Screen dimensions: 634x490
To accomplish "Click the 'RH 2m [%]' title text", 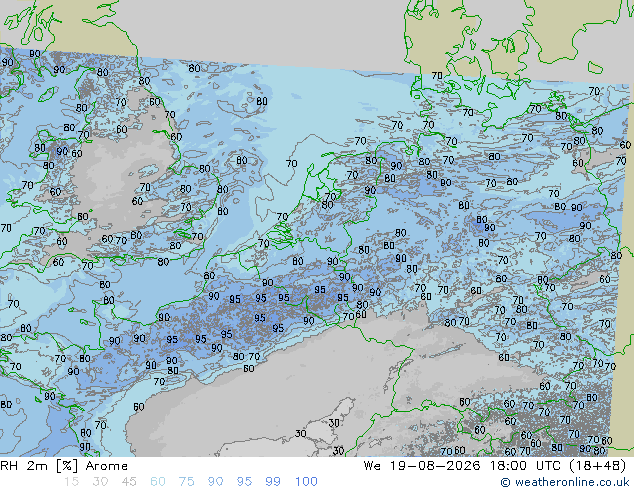I will [39, 466].
